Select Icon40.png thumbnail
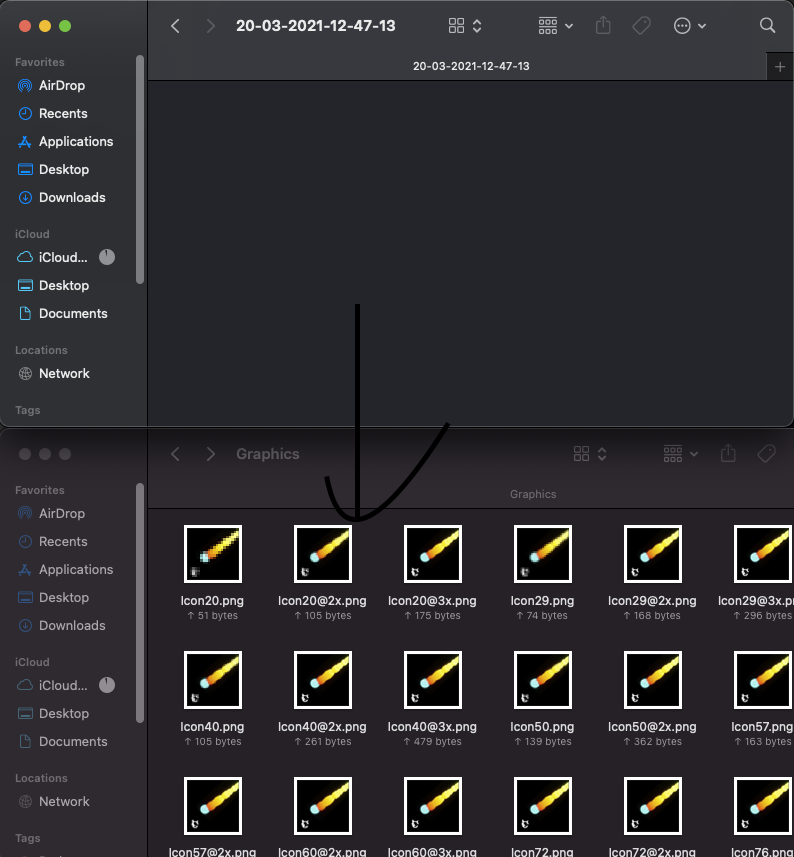794x857 pixels. [x=213, y=679]
